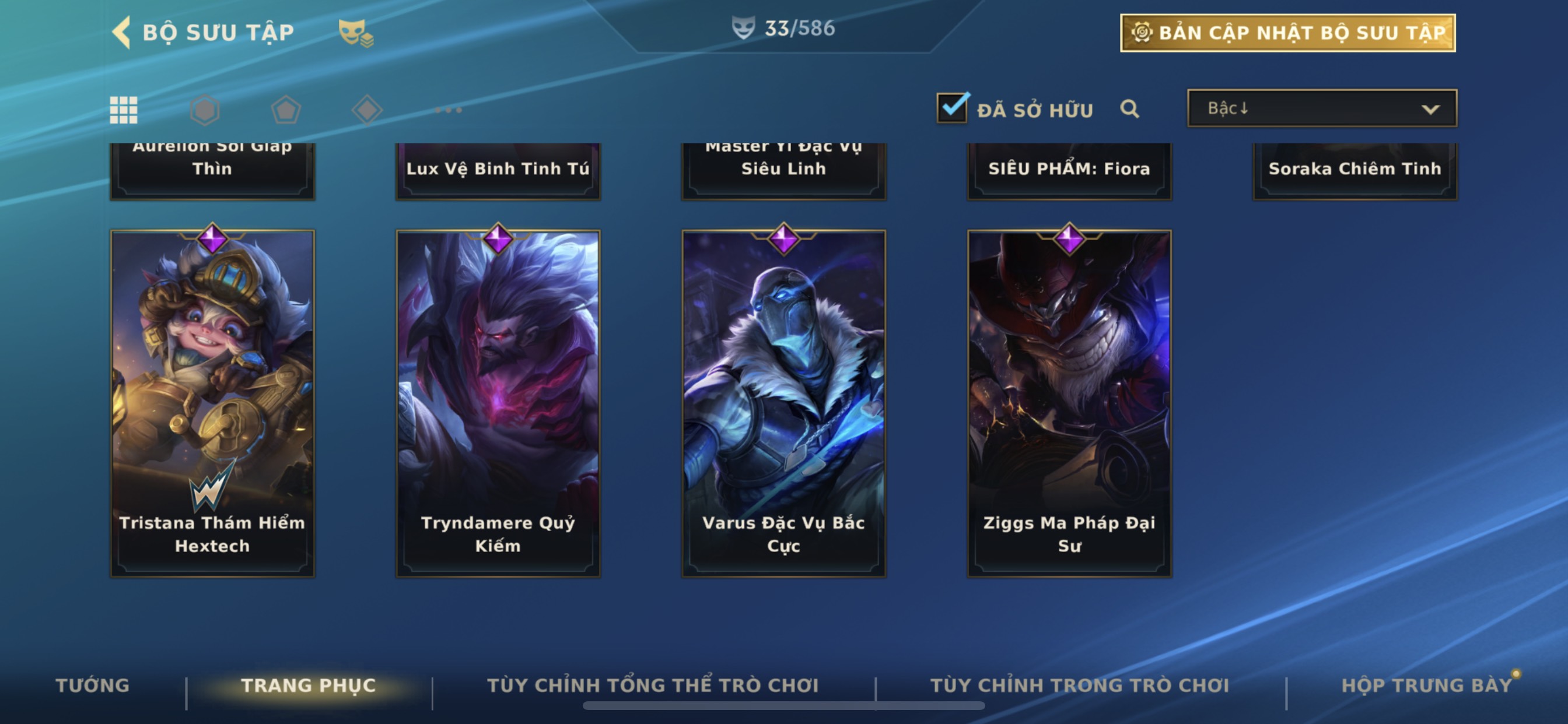Uncheck the Đã Sở Hữu checkbox
This screenshot has width=1568, height=724.
coord(952,108)
